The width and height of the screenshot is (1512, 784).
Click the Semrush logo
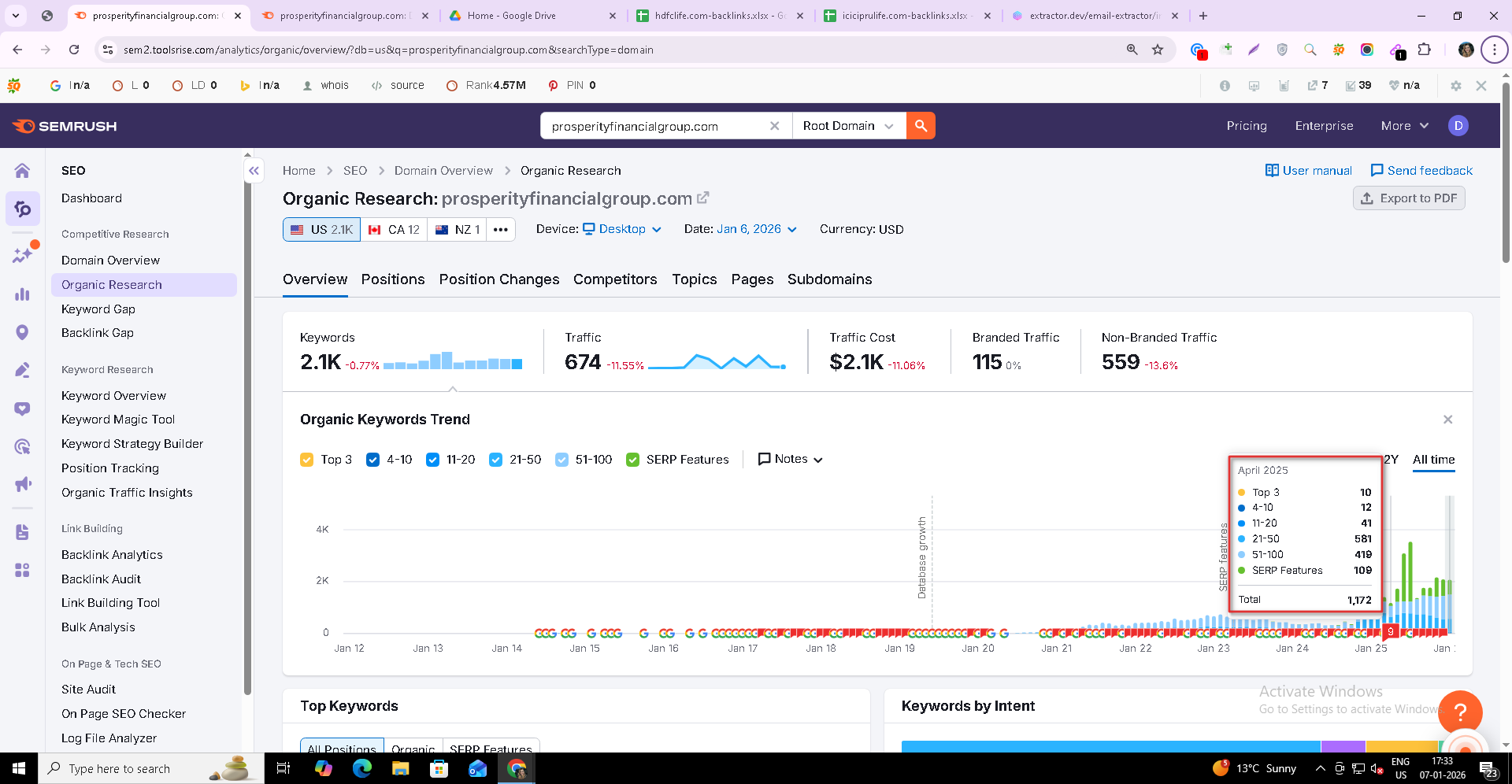point(65,126)
